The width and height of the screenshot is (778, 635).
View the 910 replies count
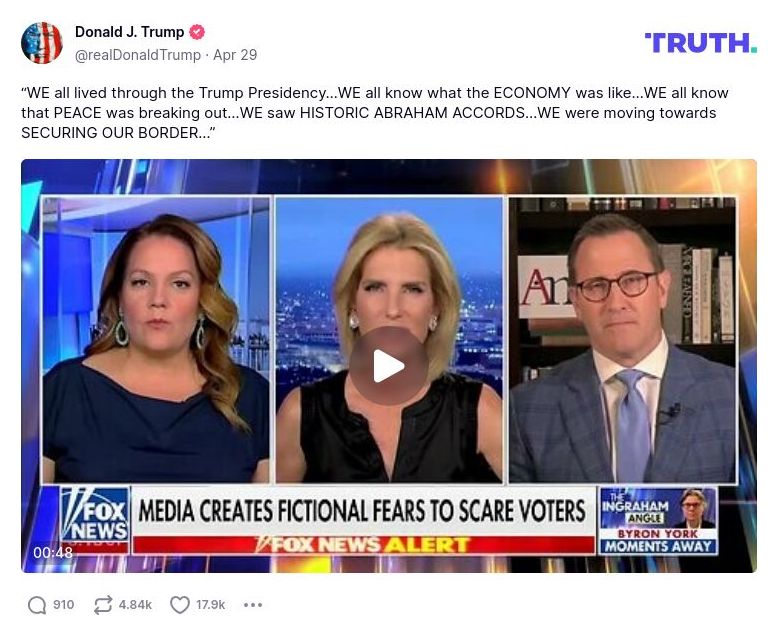[64, 605]
